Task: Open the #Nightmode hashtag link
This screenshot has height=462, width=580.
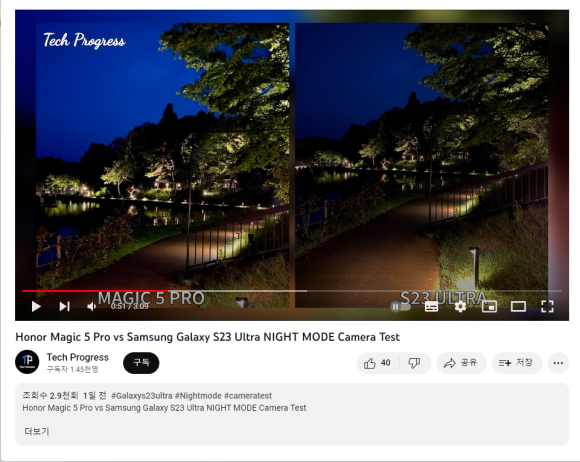Action: pos(198,396)
